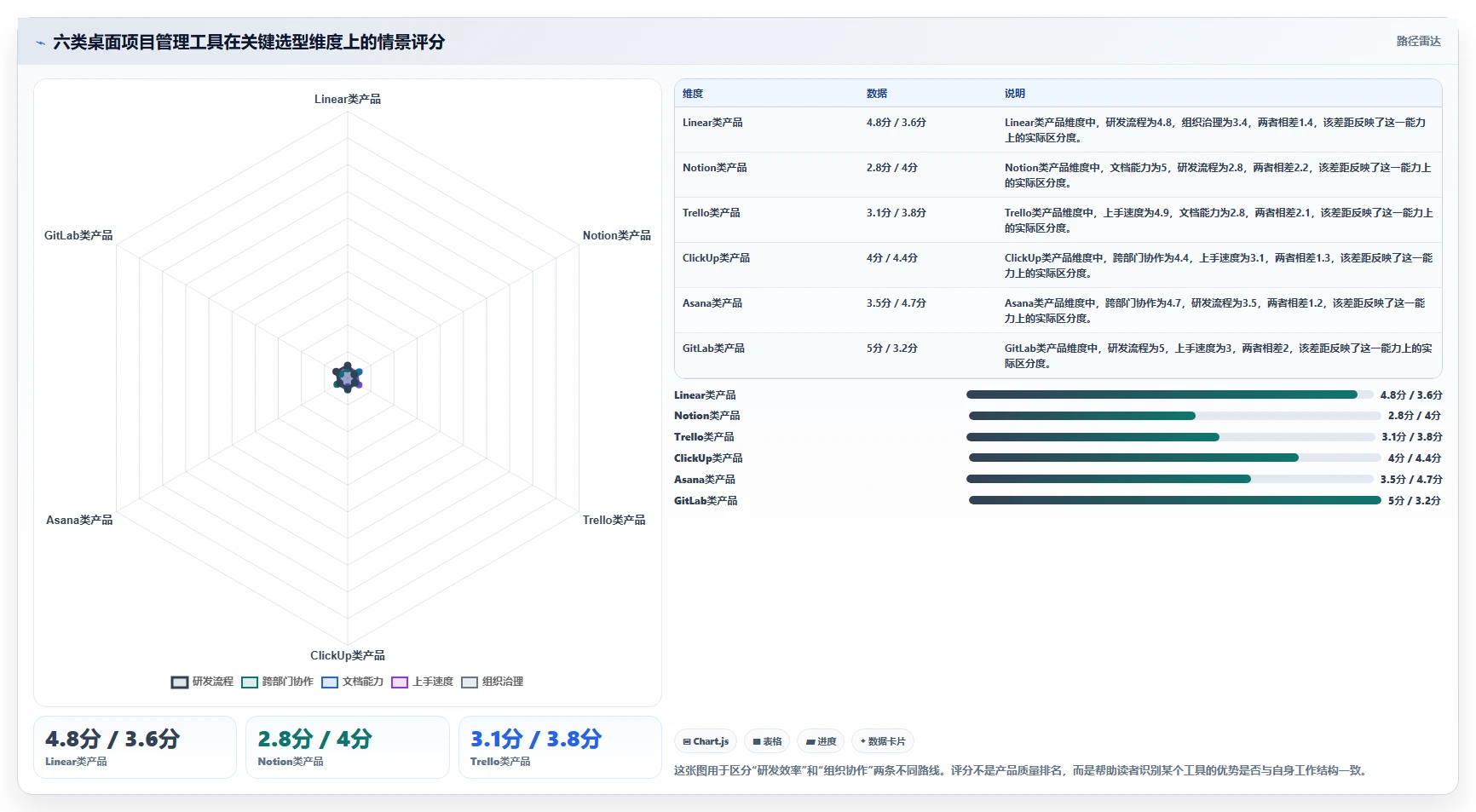The height and width of the screenshot is (812, 1476).
Task: Toggle the 组织治理 legend swatch
Action: 470,682
